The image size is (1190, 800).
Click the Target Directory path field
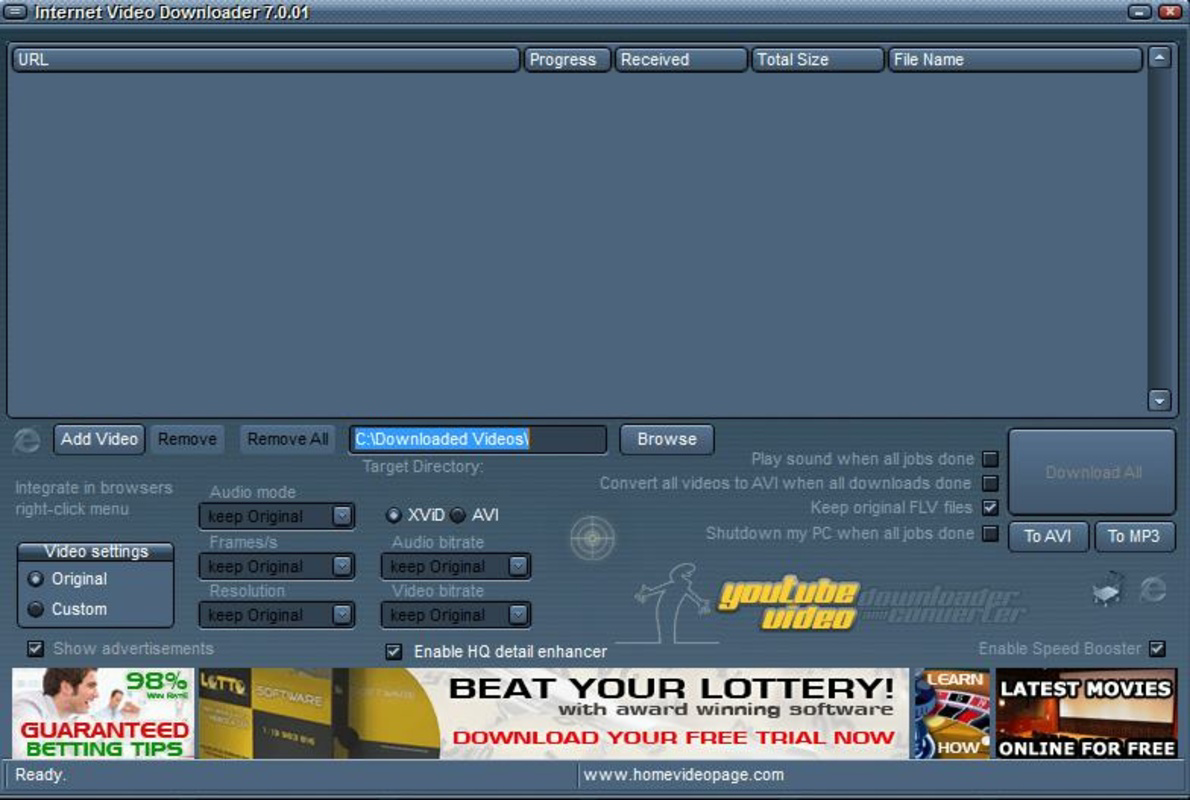pos(478,439)
